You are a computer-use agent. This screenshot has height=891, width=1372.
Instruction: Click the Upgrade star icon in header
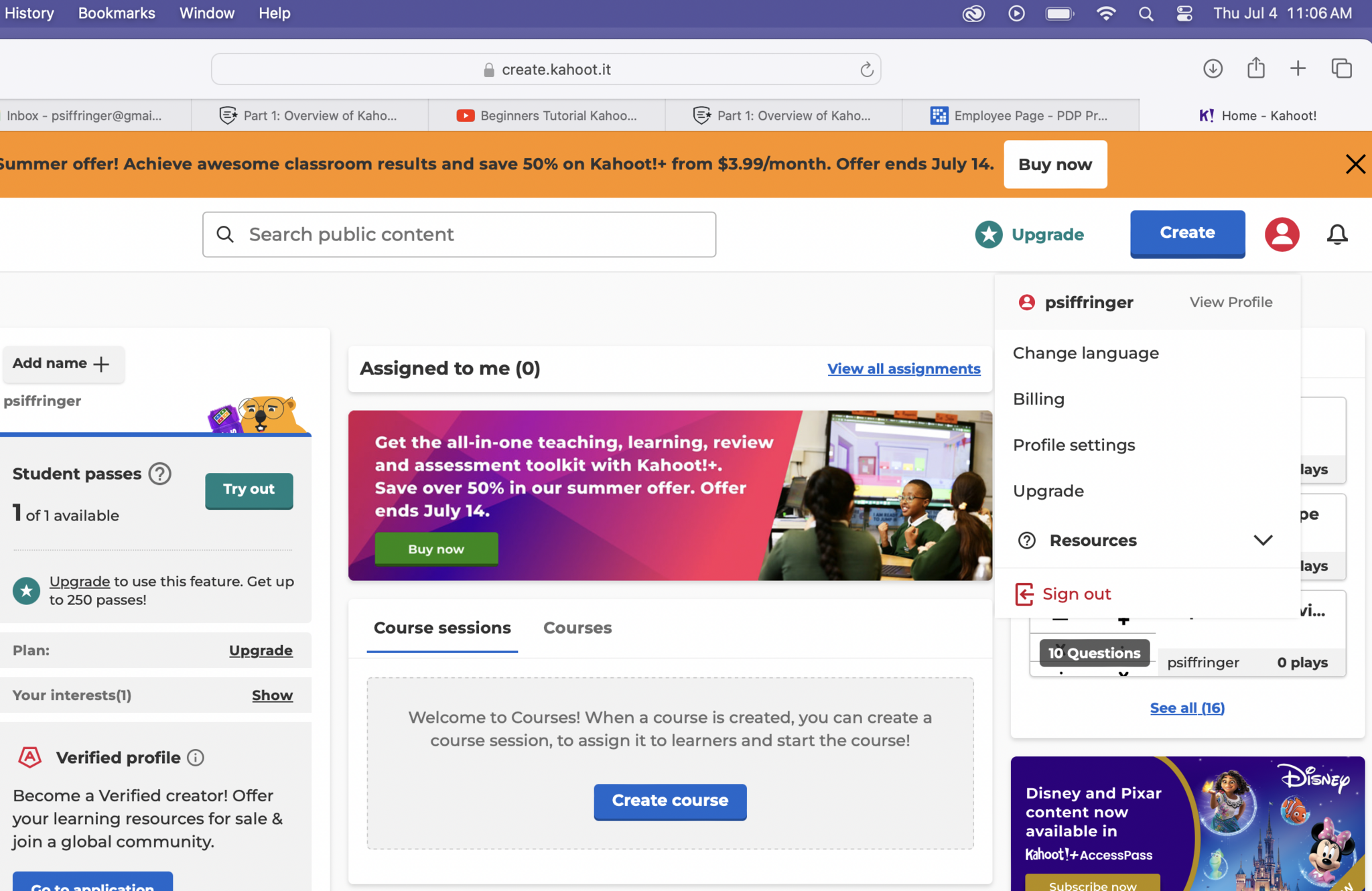[x=989, y=234]
